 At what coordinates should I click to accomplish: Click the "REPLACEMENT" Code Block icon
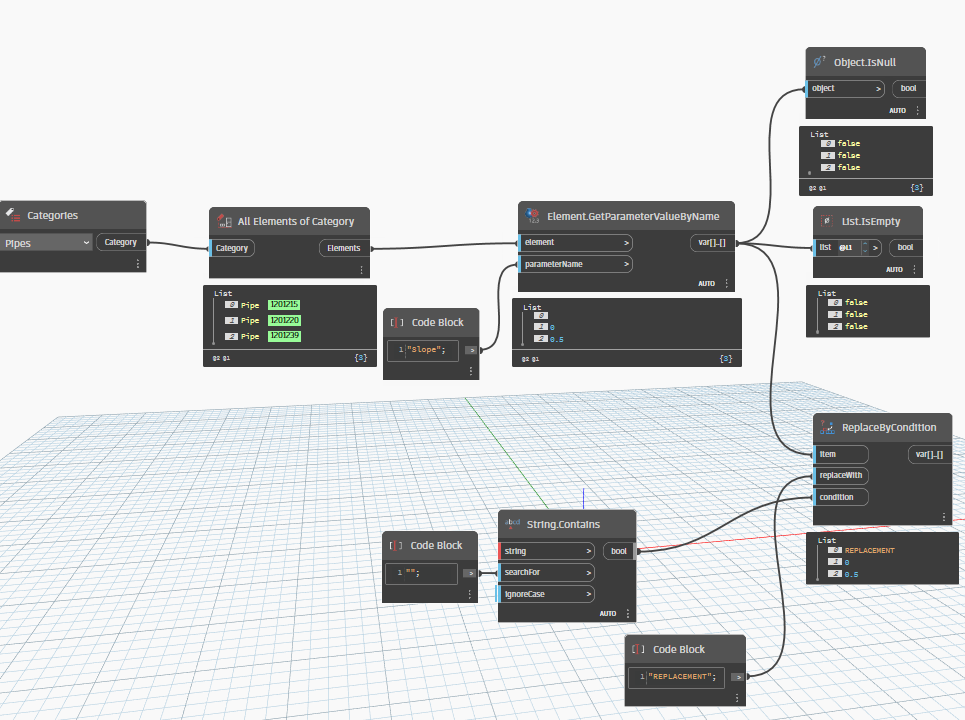pos(639,649)
